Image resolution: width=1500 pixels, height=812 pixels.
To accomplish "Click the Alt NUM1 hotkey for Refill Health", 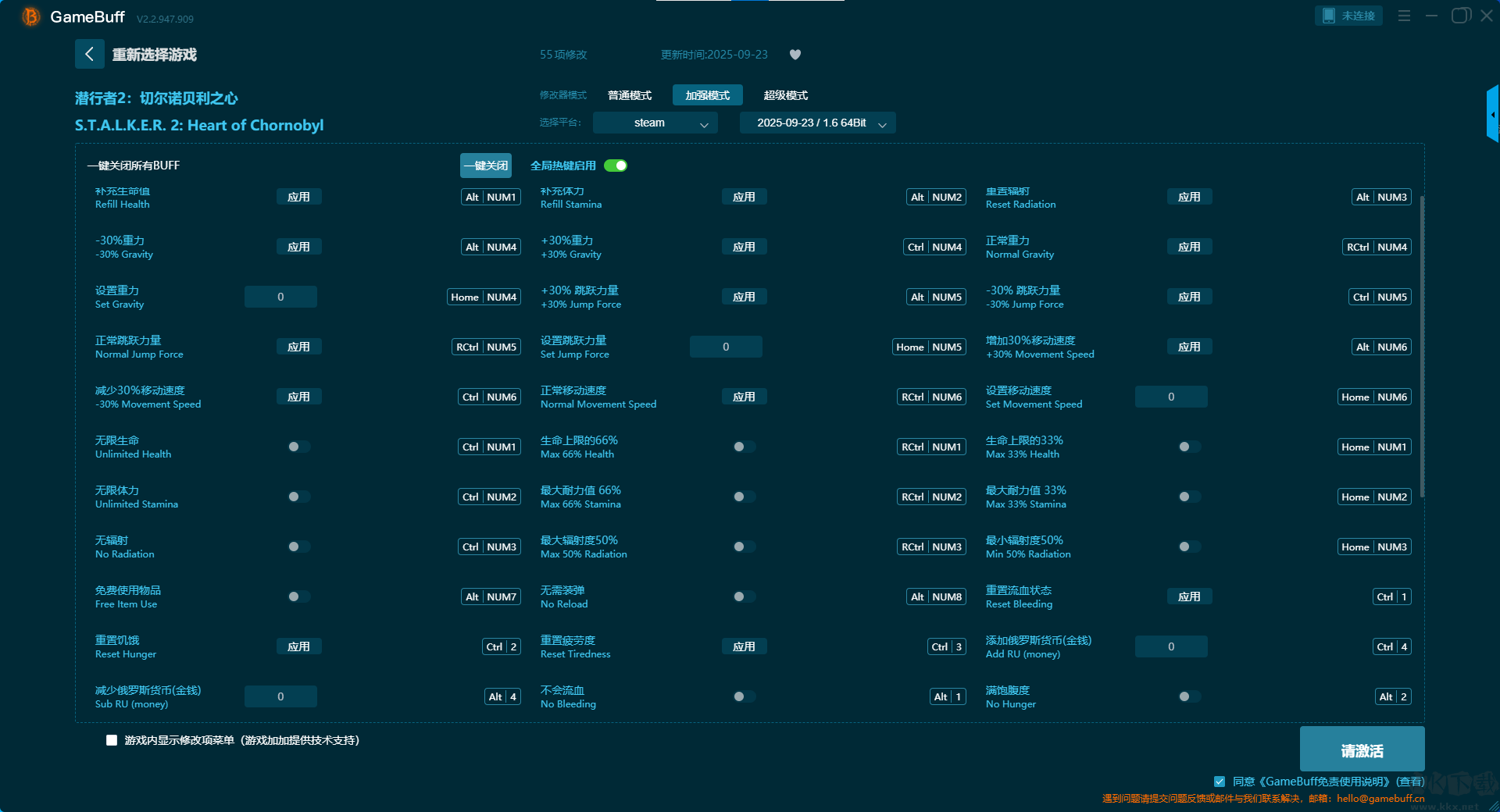I will tap(491, 197).
